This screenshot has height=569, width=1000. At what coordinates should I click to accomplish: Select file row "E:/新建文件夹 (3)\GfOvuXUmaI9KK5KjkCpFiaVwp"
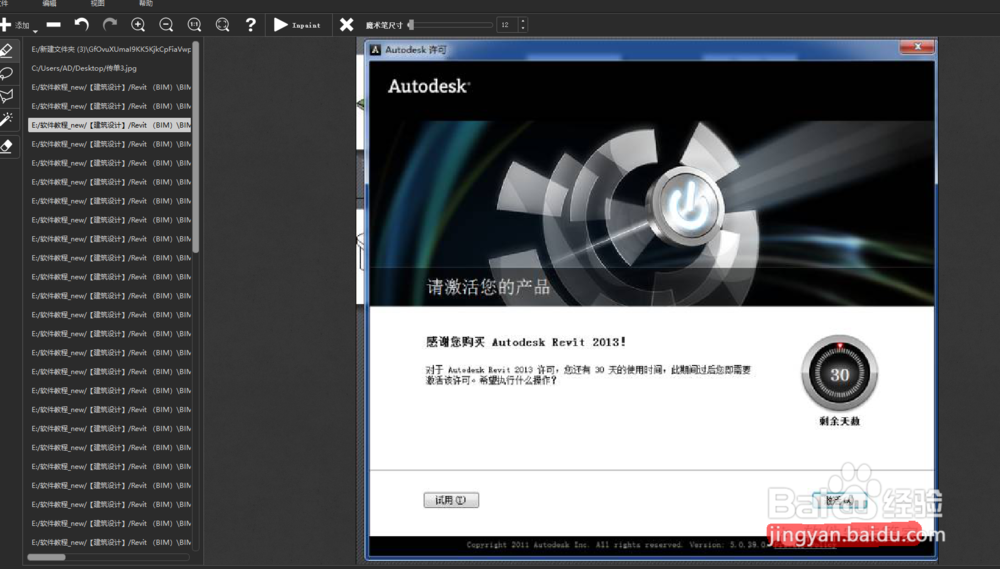(x=110, y=49)
